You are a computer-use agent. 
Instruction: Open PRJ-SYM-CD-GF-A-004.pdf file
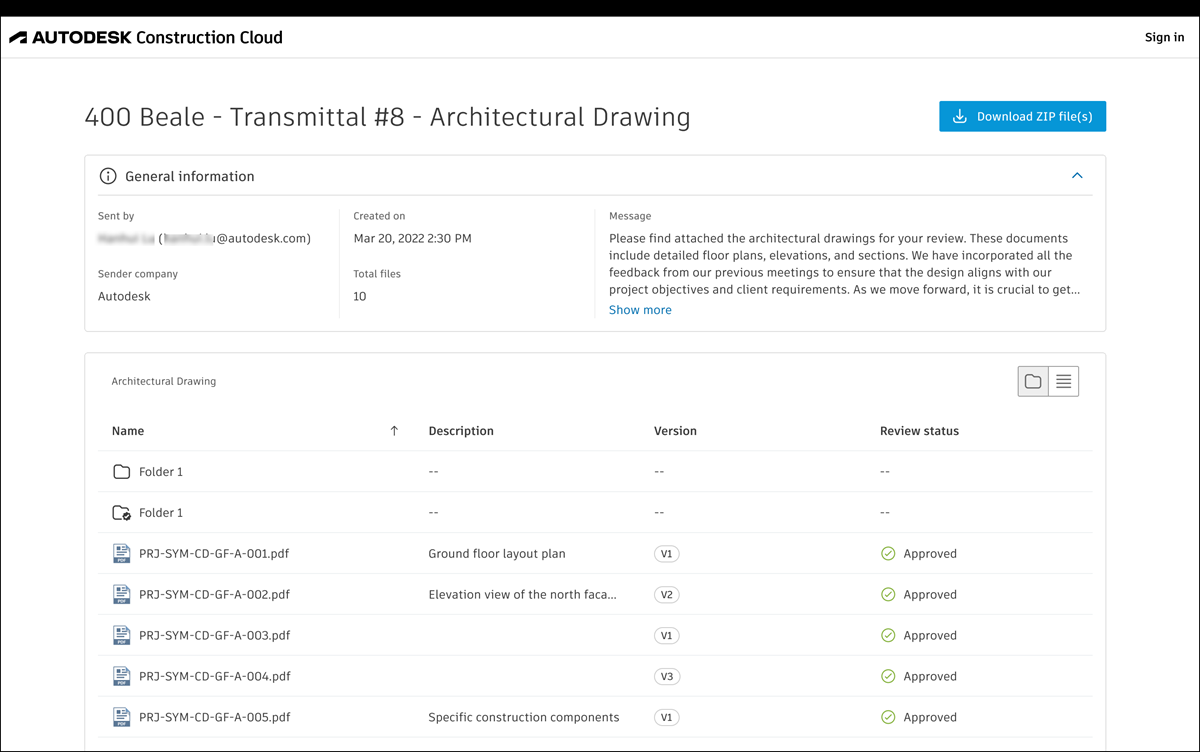[214, 676]
